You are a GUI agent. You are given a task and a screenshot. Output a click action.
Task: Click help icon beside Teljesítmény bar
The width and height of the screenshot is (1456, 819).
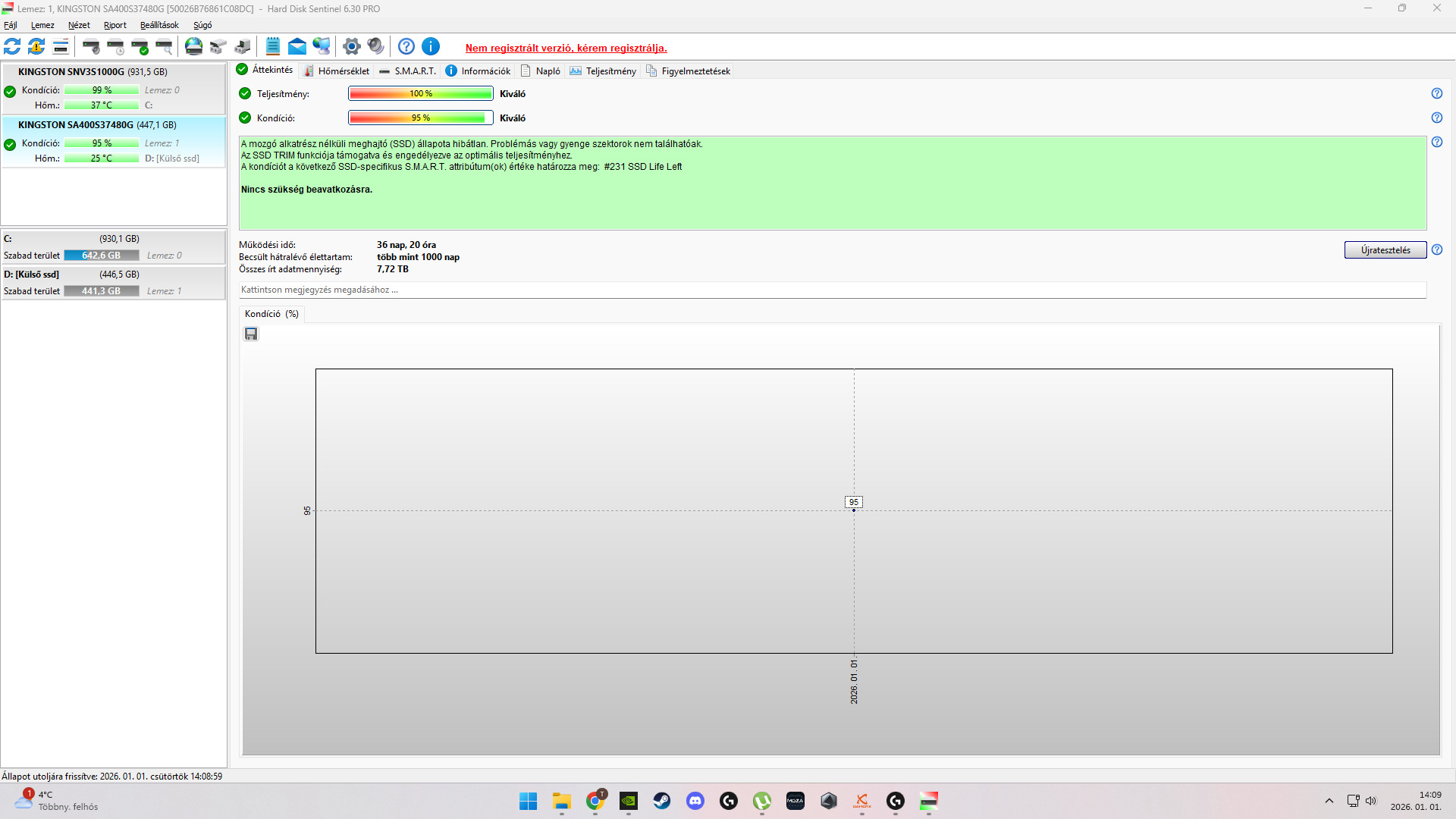coord(1436,93)
